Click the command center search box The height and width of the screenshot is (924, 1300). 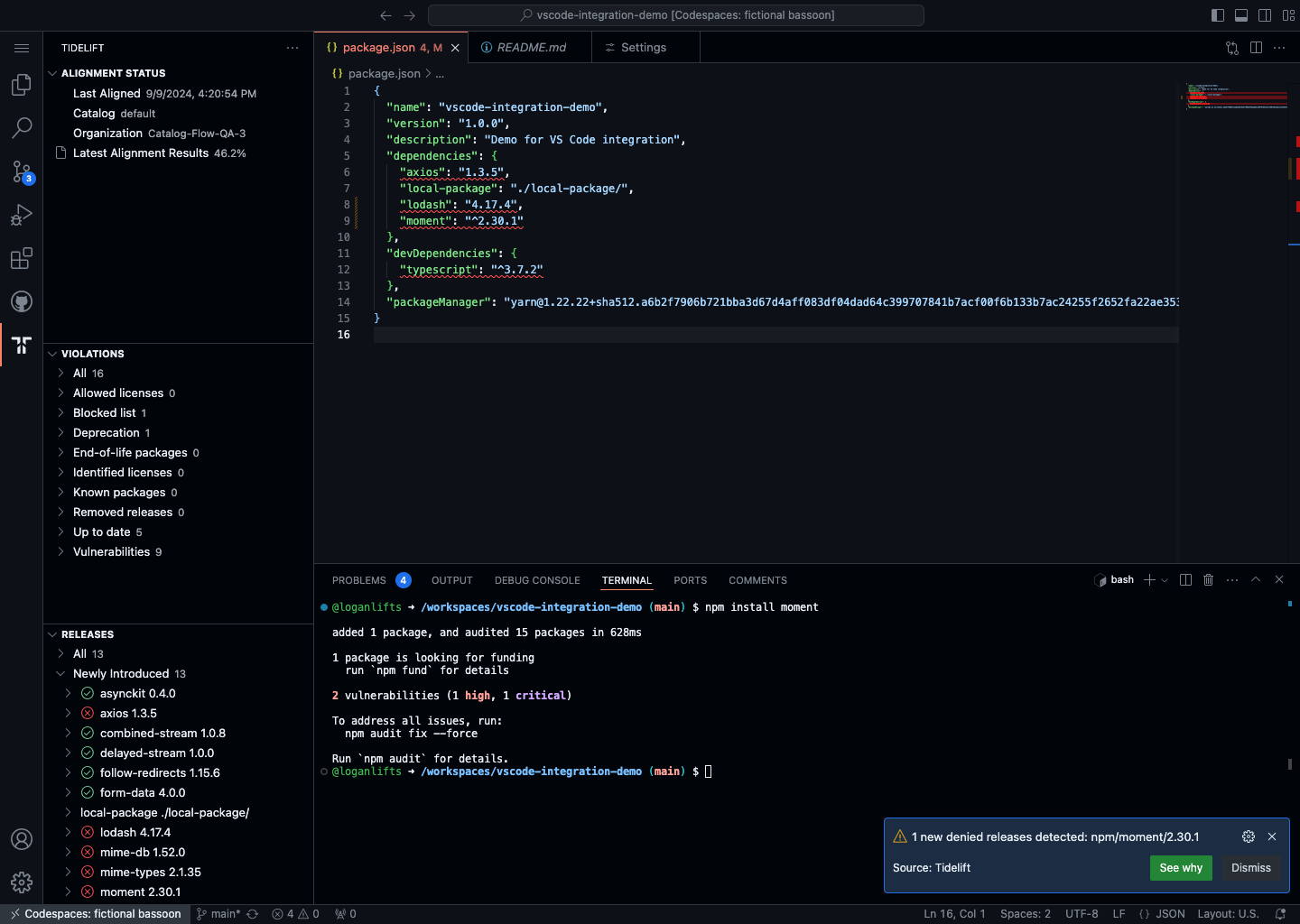coord(676,15)
